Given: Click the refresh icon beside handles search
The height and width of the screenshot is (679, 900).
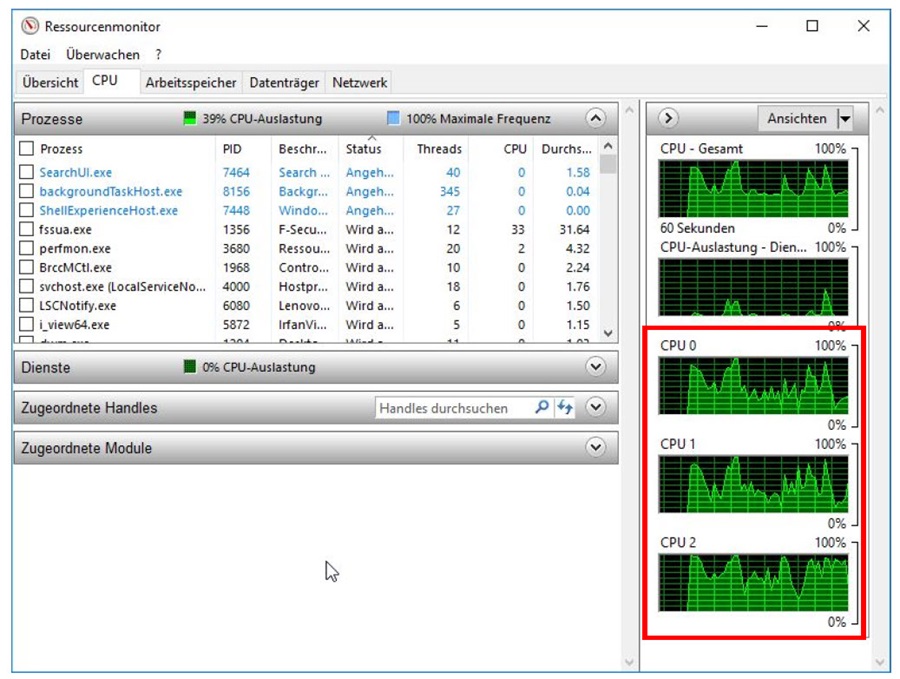Looking at the screenshot, I should pyautogui.click(x=565, y=408).
